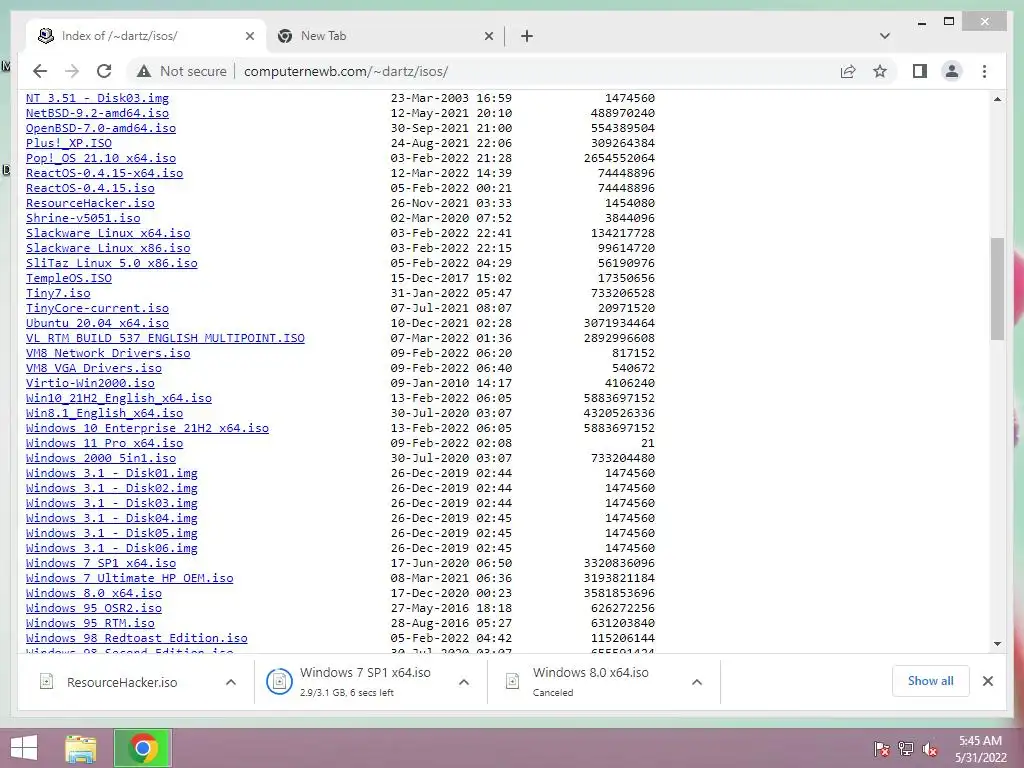This screenshot has height=768, width=1024.
Task: Open VL RTM BUILD 537 ENGLISH MULTIPOINT.ISO link
Action: 165,338
